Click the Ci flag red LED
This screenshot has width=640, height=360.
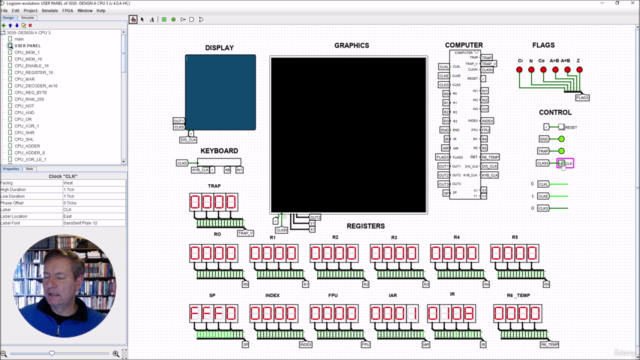point(519,70)
